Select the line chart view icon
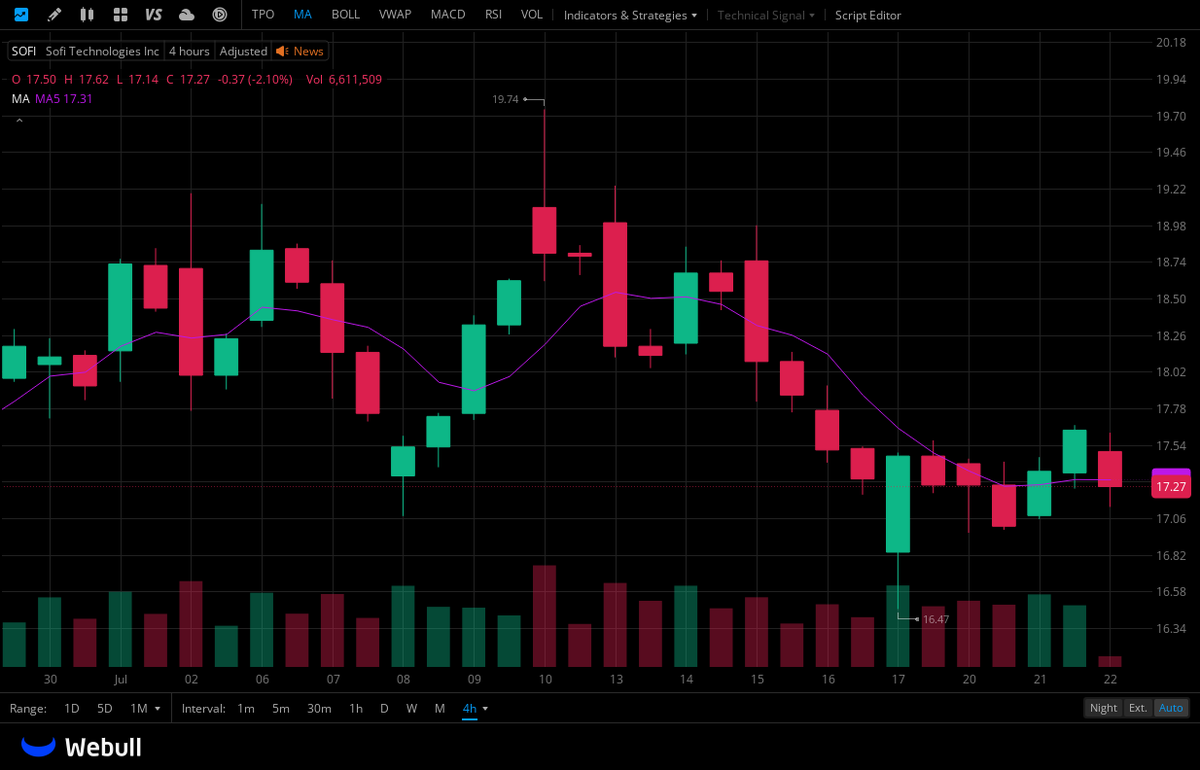The width and height of the screenshot is (1200, 770). point(21,15)
